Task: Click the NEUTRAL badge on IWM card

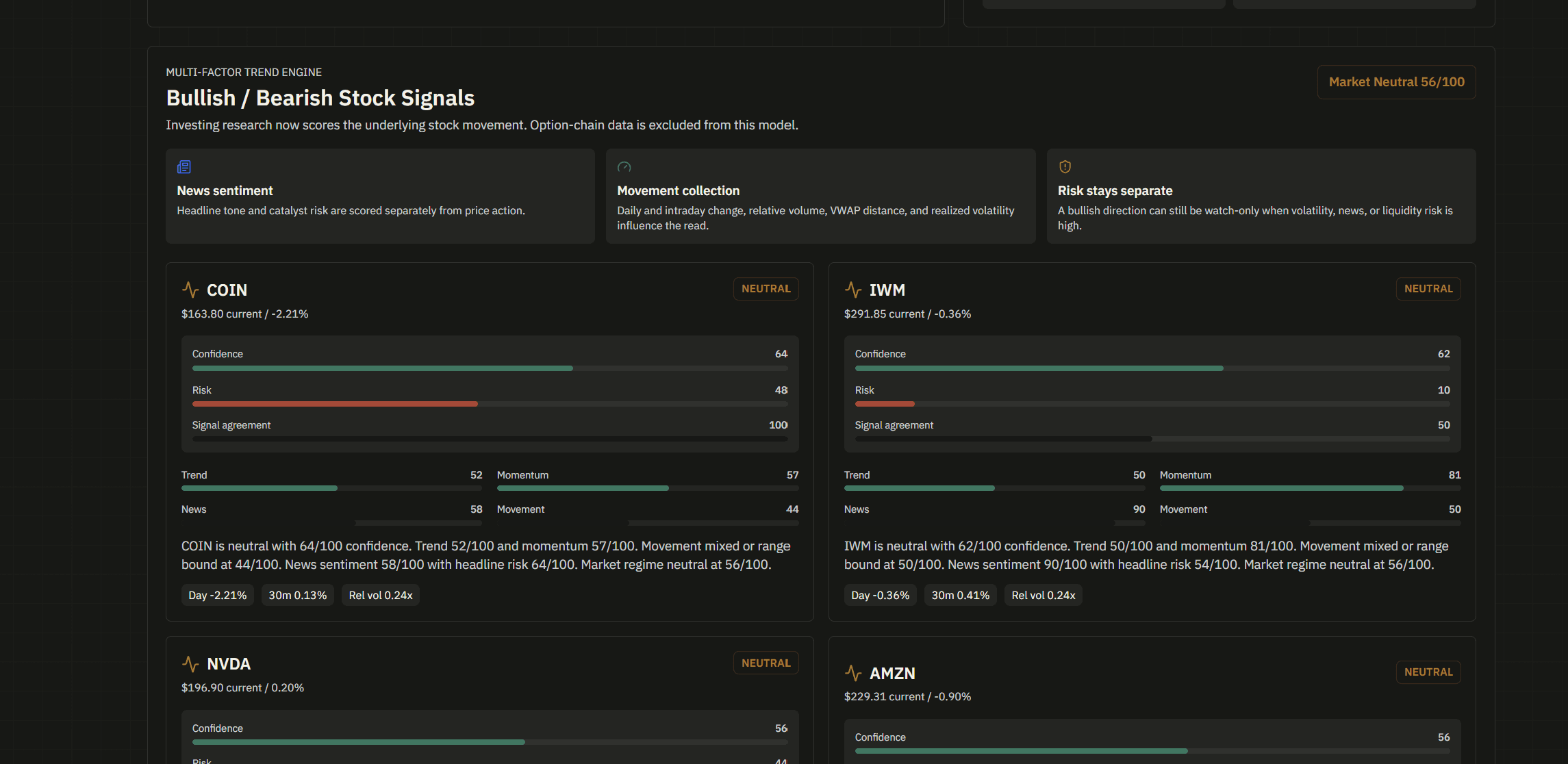Action: pos(1428,289)
